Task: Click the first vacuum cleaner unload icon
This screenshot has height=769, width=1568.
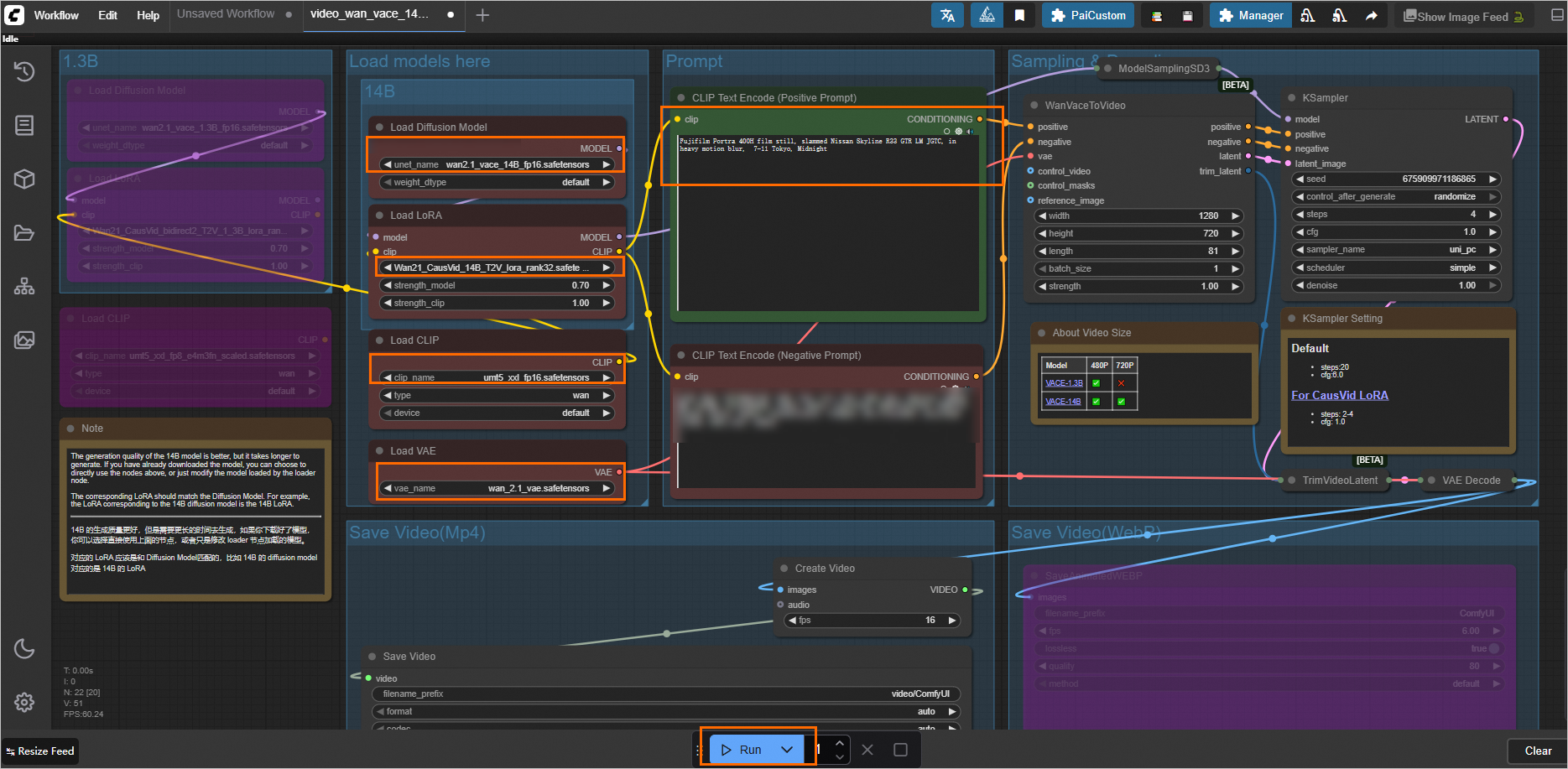Action: coord(1308,15)
